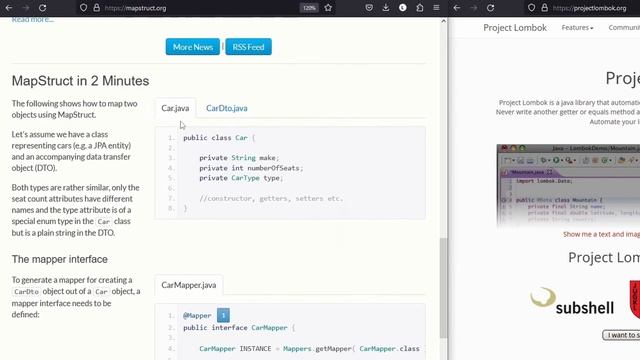Click the Show me a text and images link
640x360 pixels.
(601, 234)
